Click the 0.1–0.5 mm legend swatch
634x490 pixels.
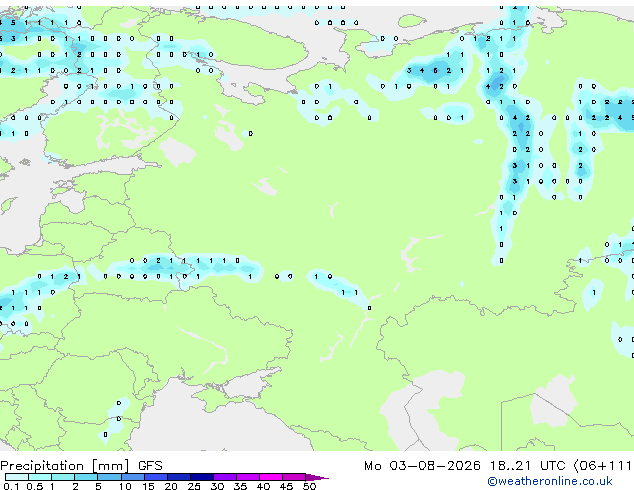[17, 477]
